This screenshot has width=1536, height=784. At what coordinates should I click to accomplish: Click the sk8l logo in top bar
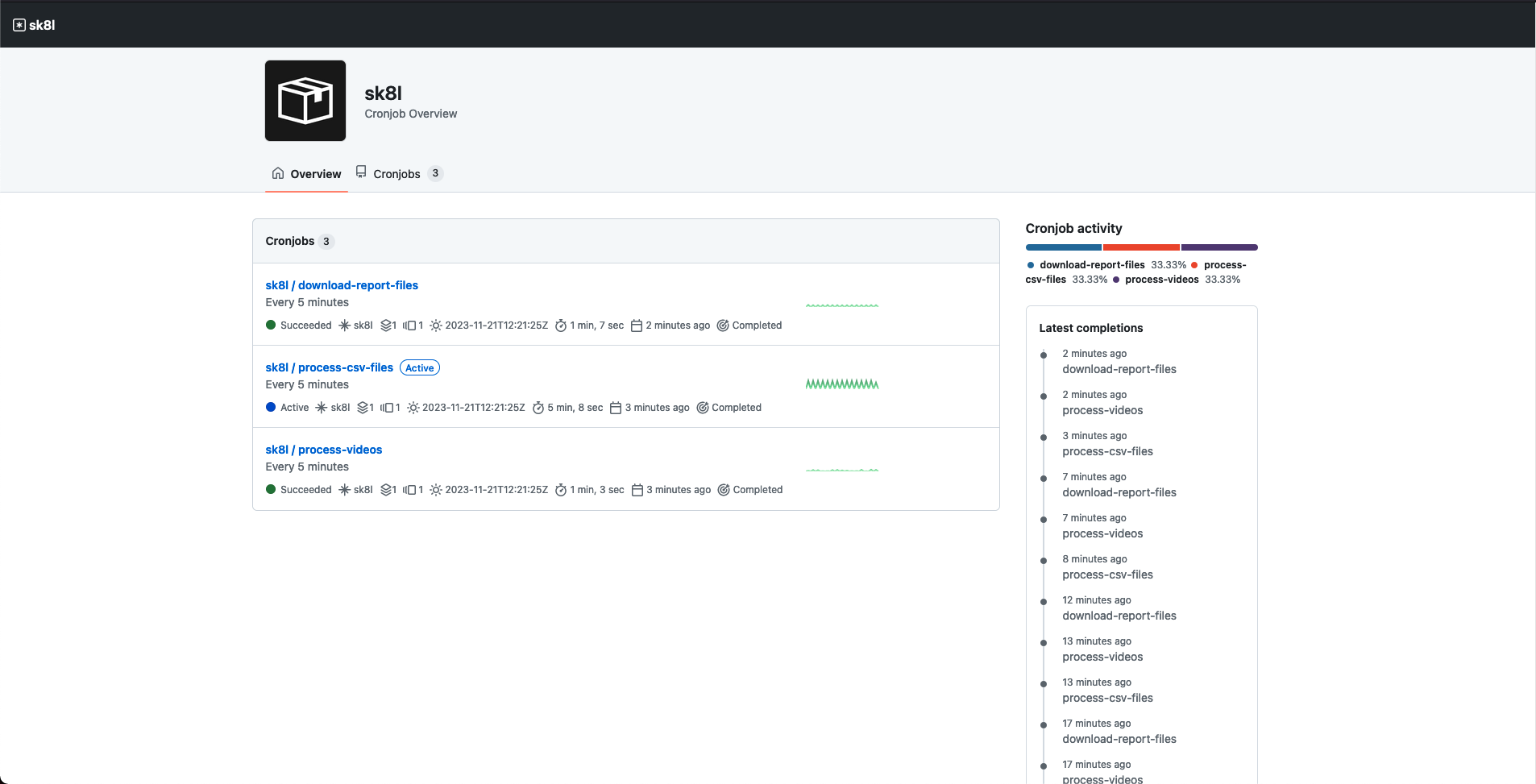(x=34, y=25)
